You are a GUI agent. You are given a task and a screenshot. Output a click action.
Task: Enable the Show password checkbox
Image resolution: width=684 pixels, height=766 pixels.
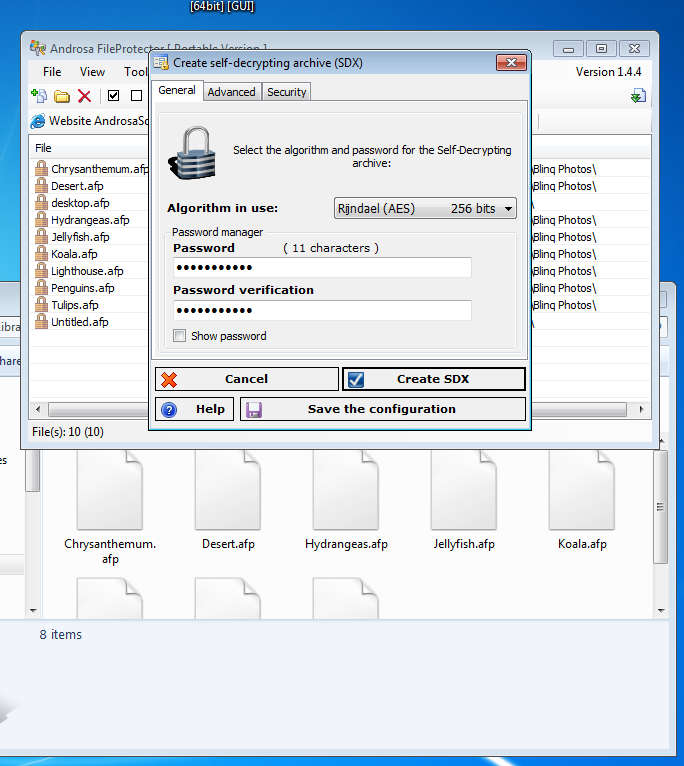point(179,336)
